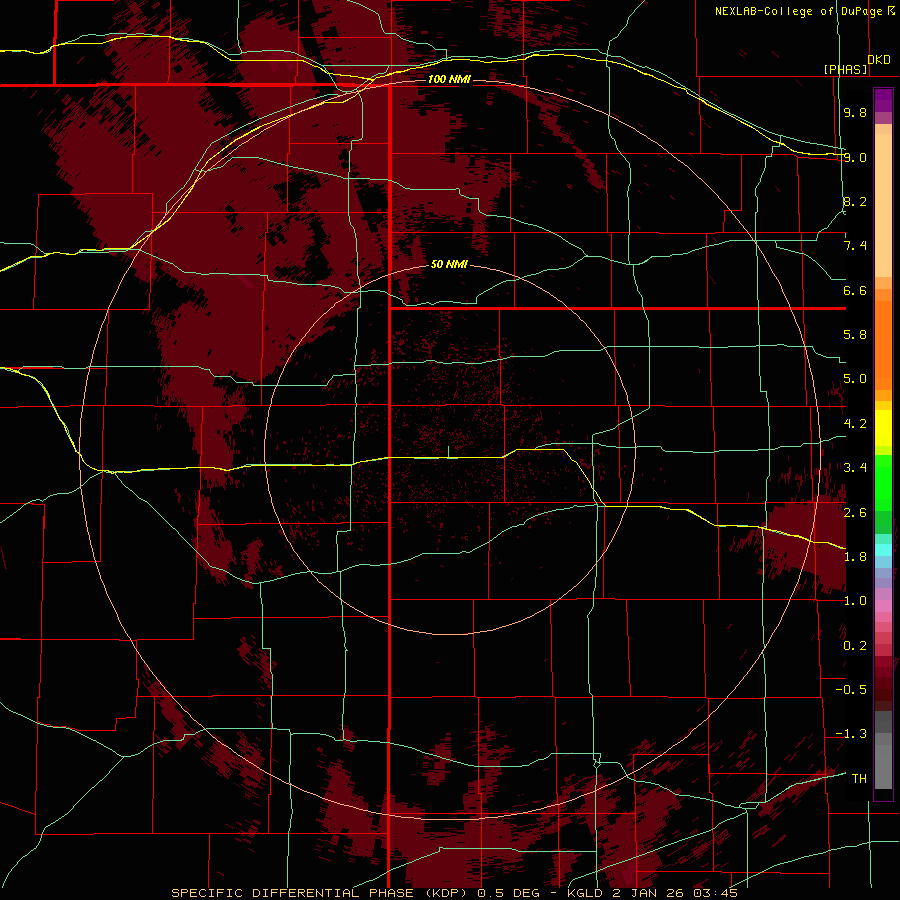Click the cyan segment of the color bar

click(883, 549)
